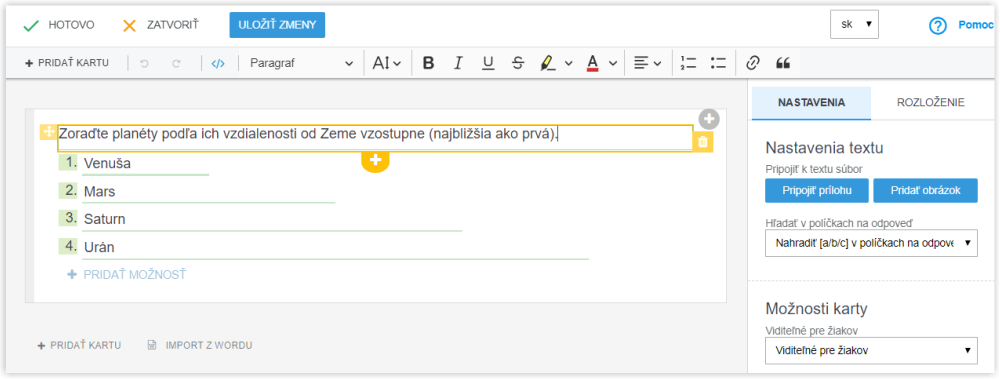Click the Pridať obrázok button
Screen dimensions: 1000x379
[925, 191]
